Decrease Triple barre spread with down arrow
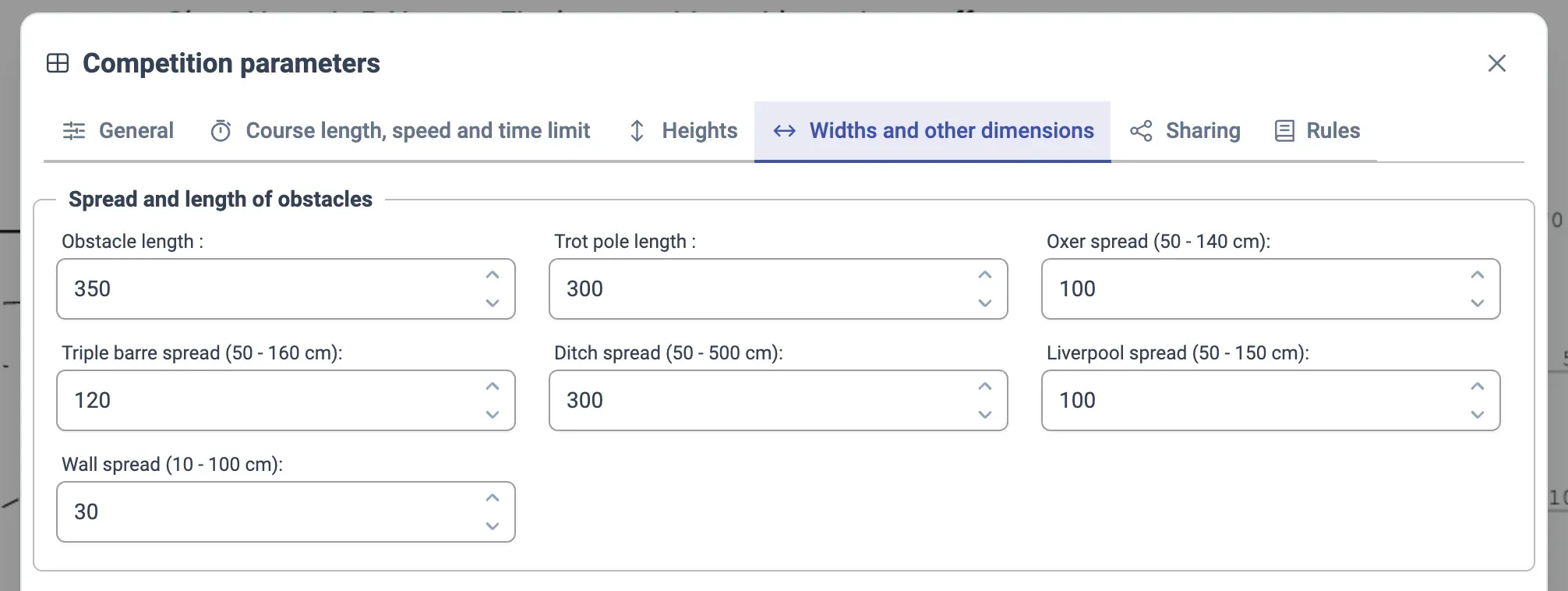This screenshot has height=591, width=1568. 493,415
